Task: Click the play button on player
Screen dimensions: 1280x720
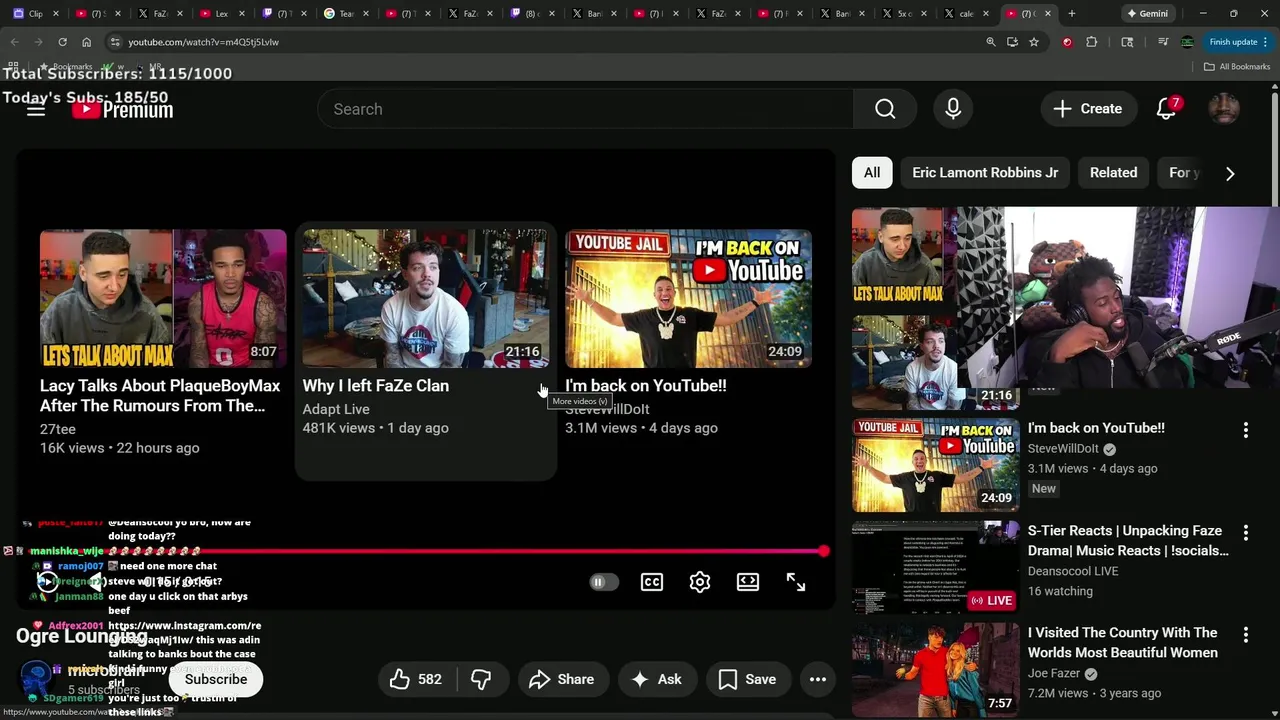Action: coord(47,581)
